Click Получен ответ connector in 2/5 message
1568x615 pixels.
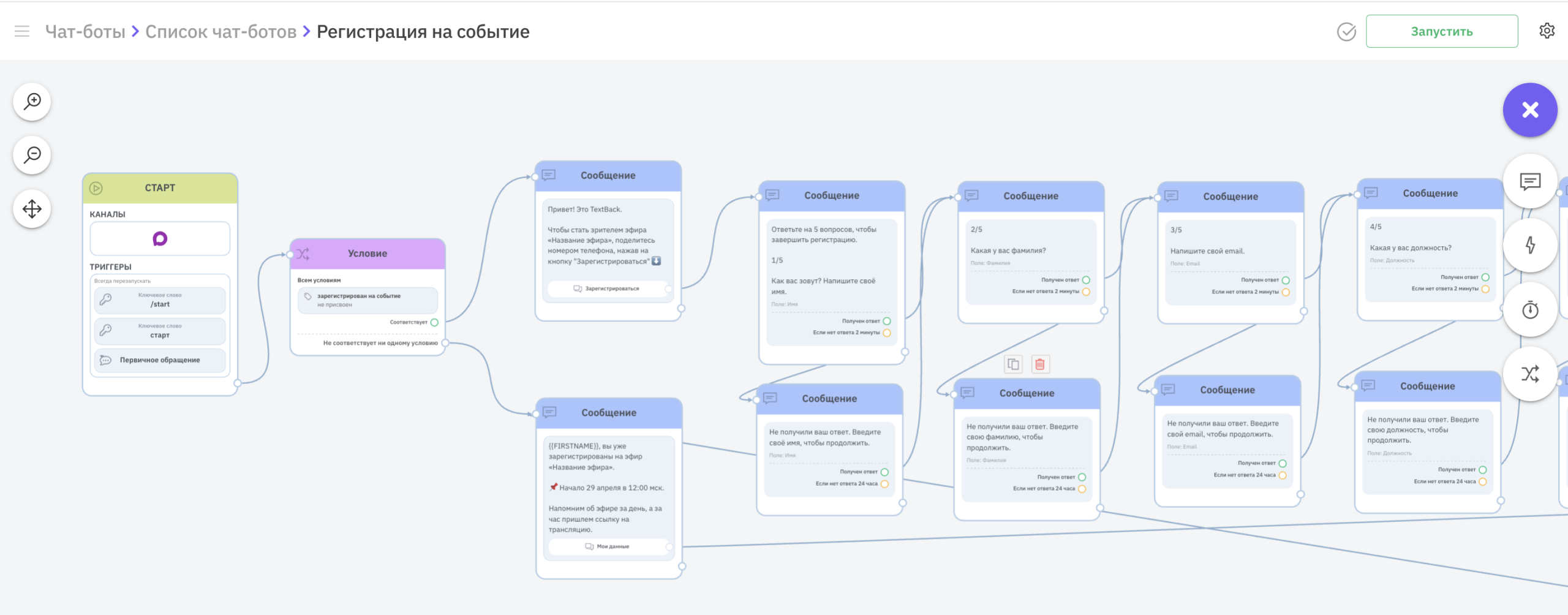1086,280
